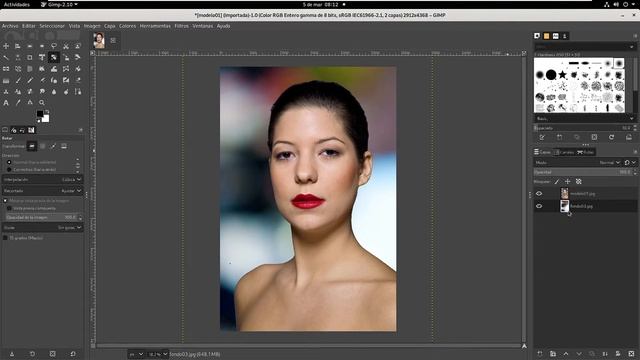Select the Color Picker tool
This screenshot has height=360, width=640.
click(18, 103)
